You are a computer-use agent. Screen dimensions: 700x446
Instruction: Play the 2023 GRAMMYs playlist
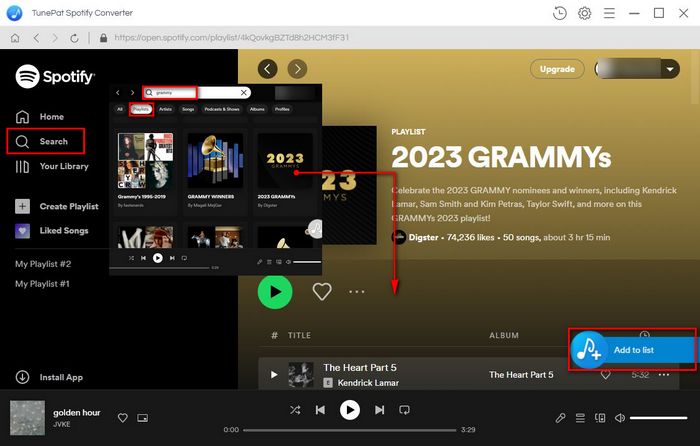pos(275,292)
